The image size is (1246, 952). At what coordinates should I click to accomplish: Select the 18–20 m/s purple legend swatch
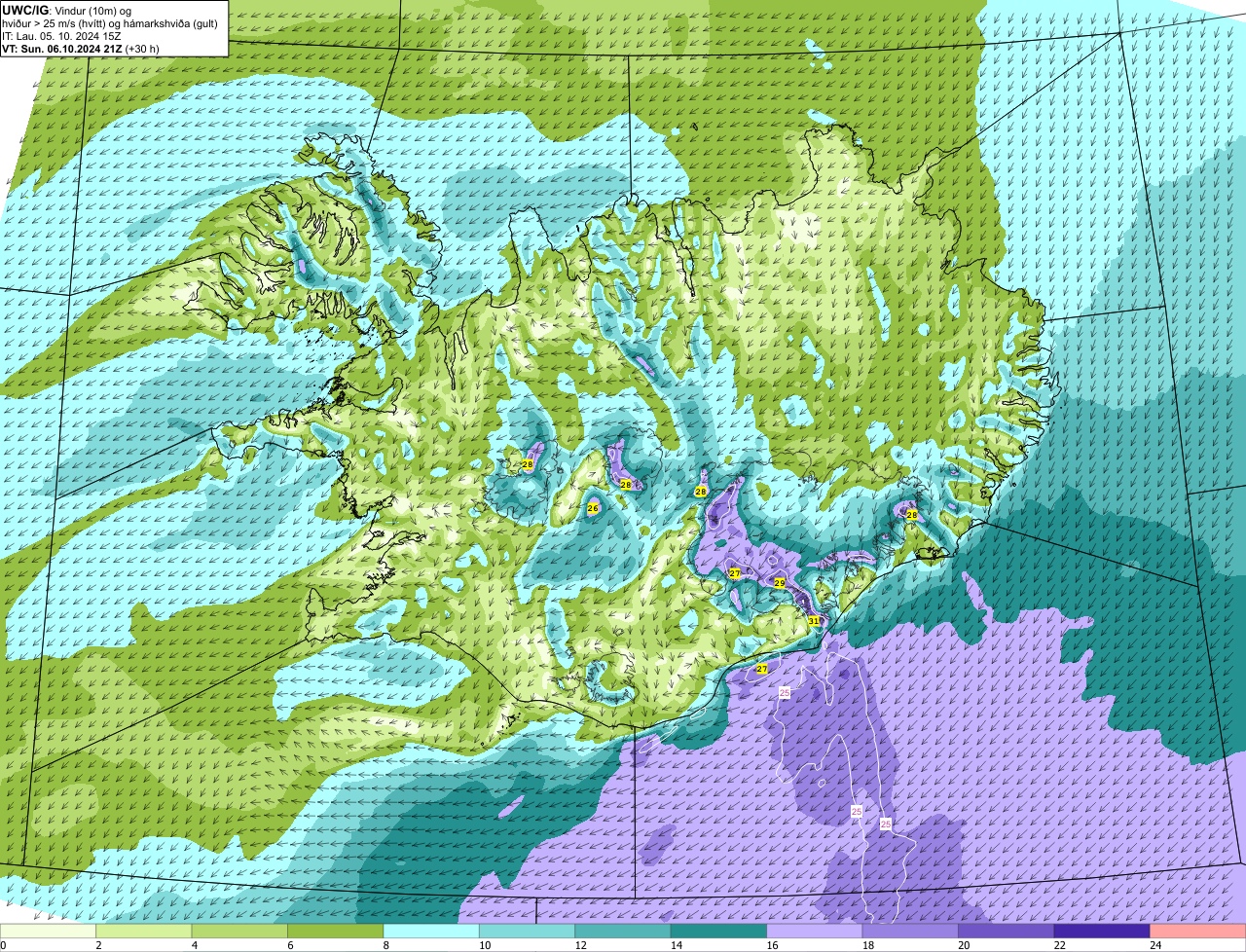(911, 931)
